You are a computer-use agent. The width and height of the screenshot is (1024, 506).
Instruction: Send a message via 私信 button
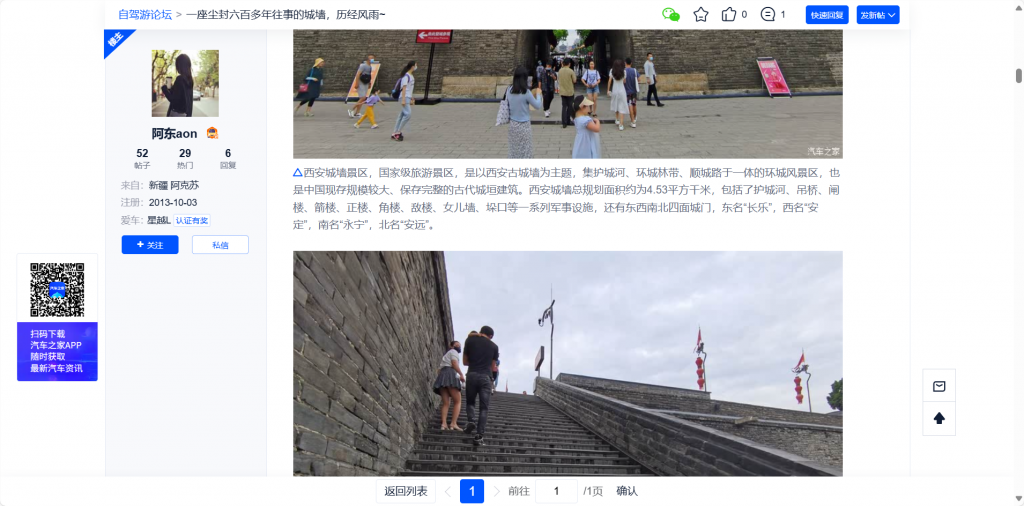point(220,245)
